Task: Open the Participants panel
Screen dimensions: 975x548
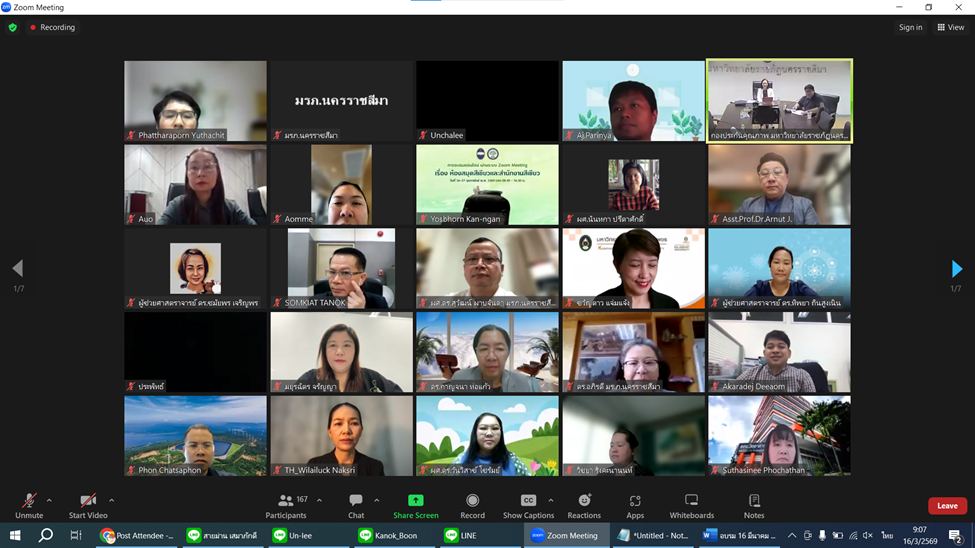Action: click(x=287, y=505)
